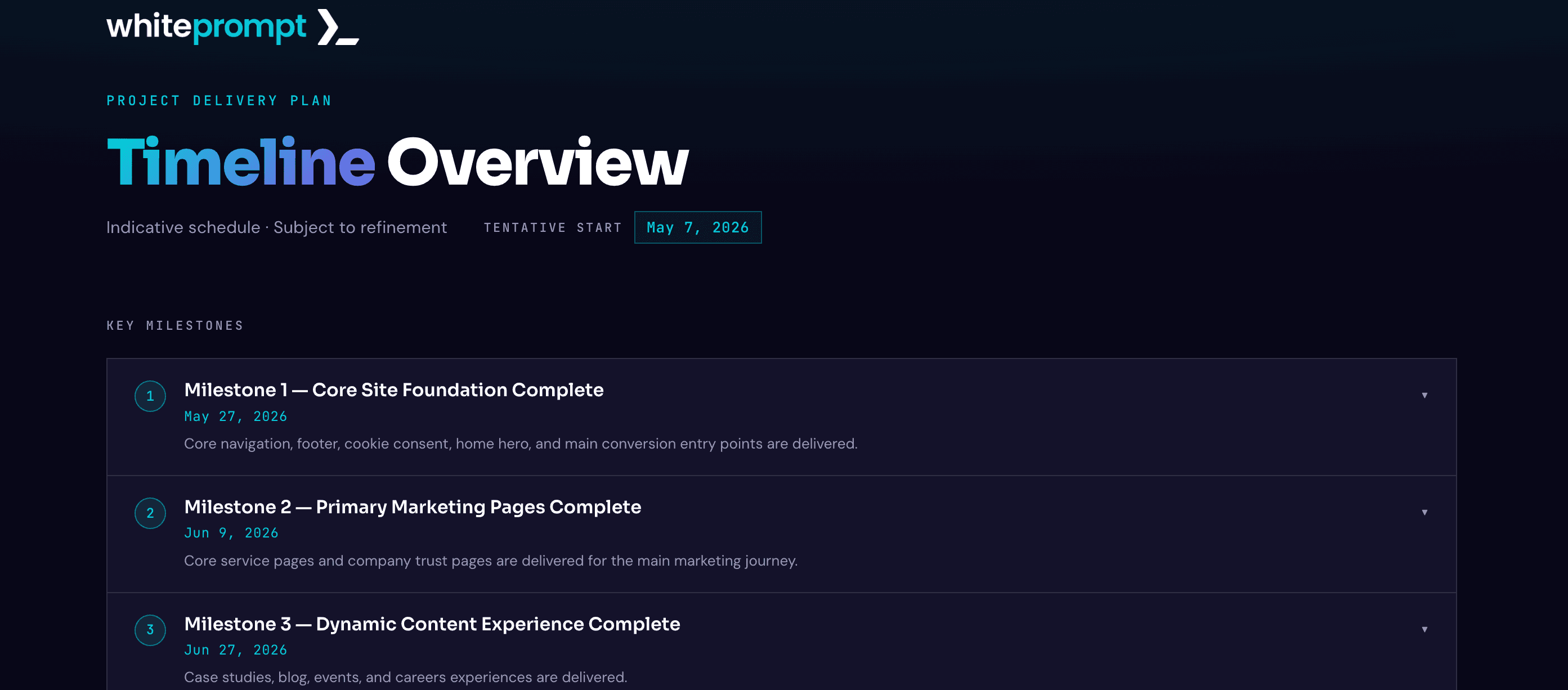Click the May 27, 2026 date
The height and width of the screenshot is (690, 1568).
point(236,416)
